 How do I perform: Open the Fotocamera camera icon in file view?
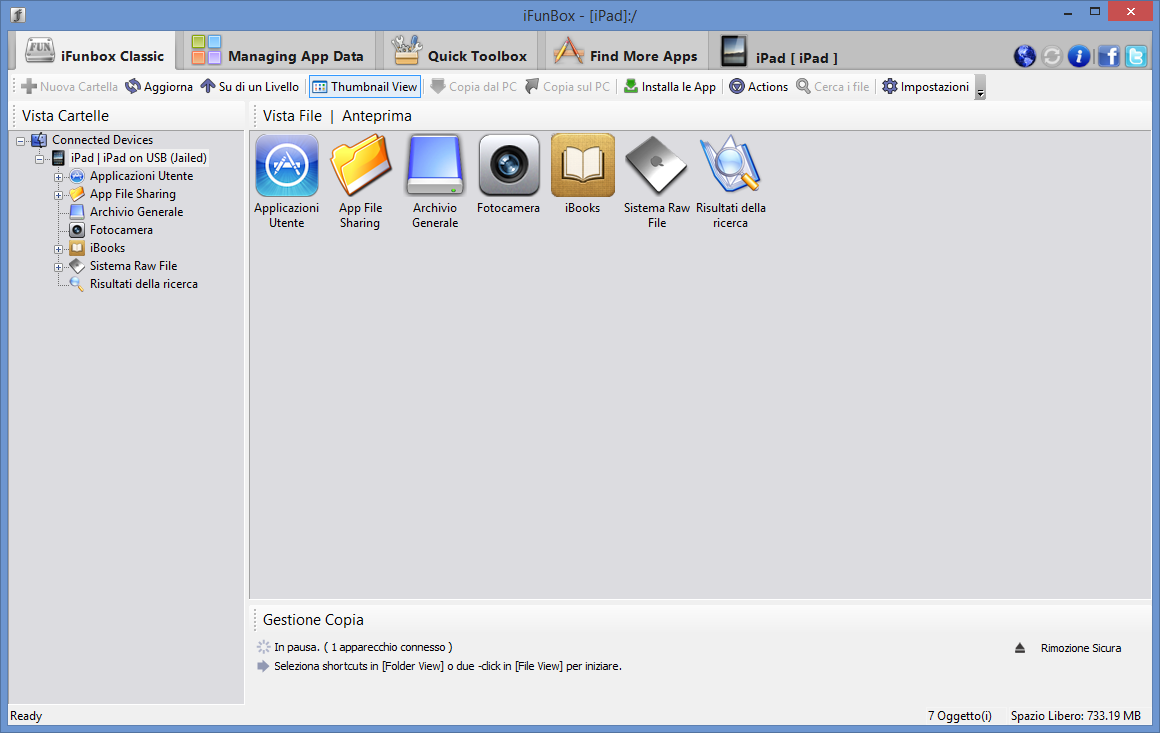click(508, 166)
